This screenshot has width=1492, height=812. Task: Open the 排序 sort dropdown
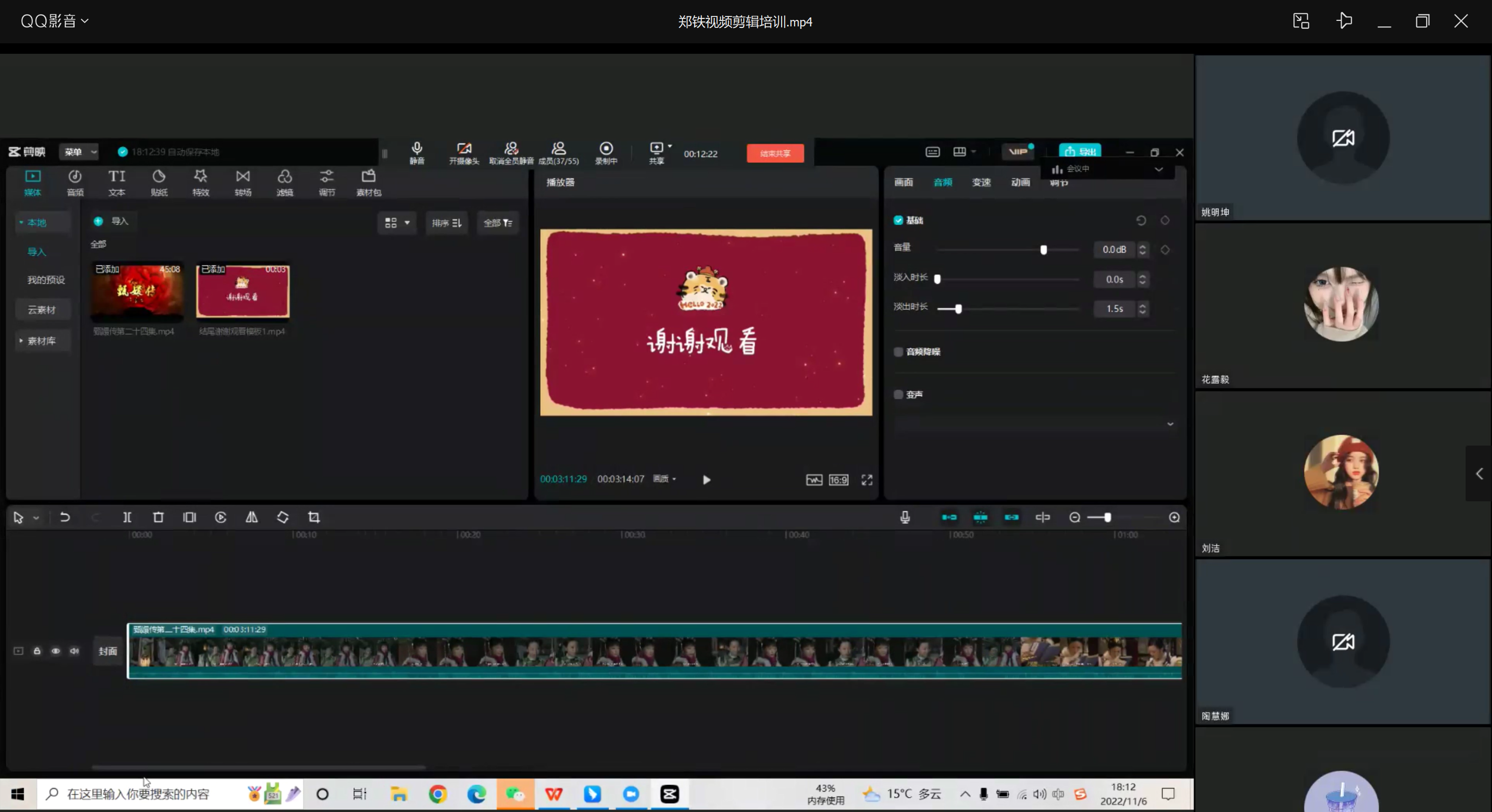[447, 223]
